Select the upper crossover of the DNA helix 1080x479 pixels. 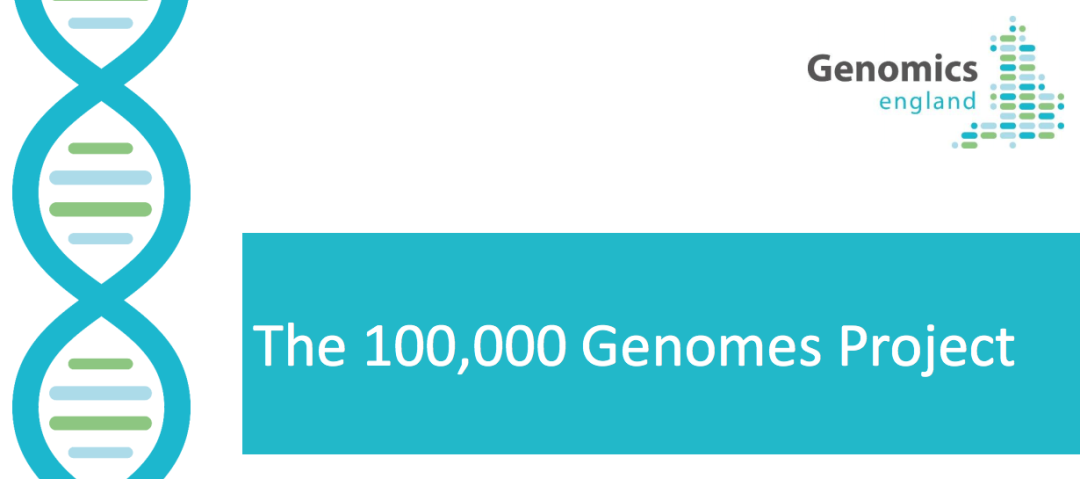tap(101, 85)
